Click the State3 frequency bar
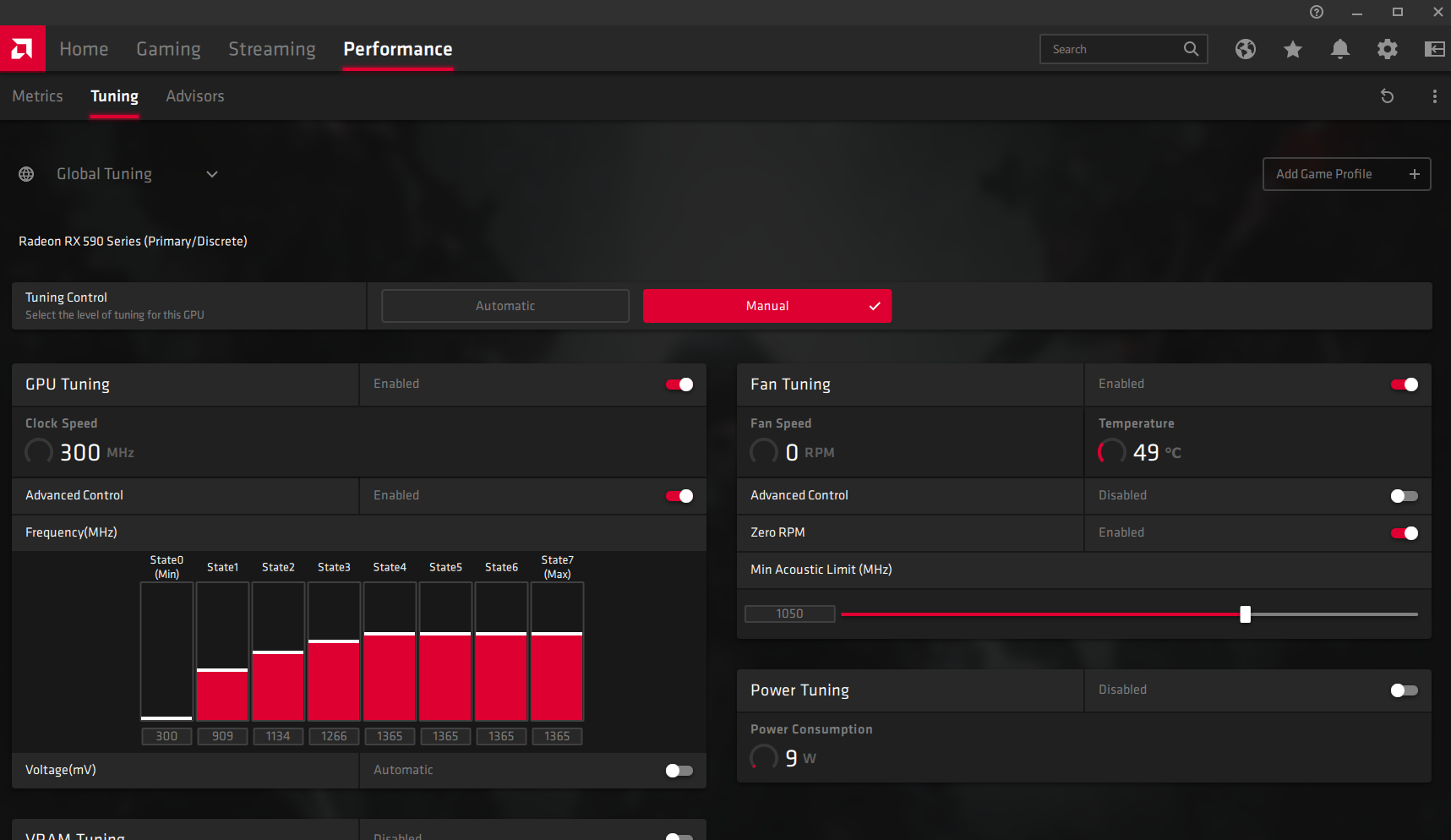Viewport: 1451px width, 840px height. click(334, 652)
